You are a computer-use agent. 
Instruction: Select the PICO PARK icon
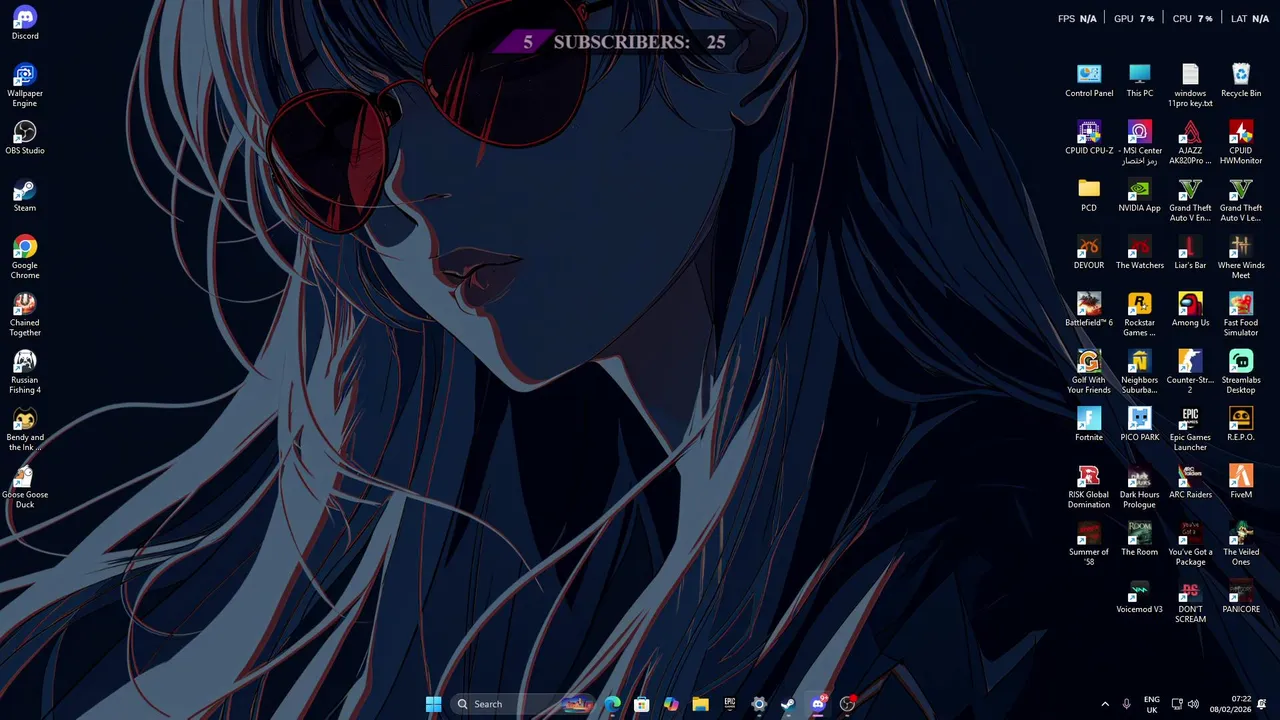click(1140, 424)
